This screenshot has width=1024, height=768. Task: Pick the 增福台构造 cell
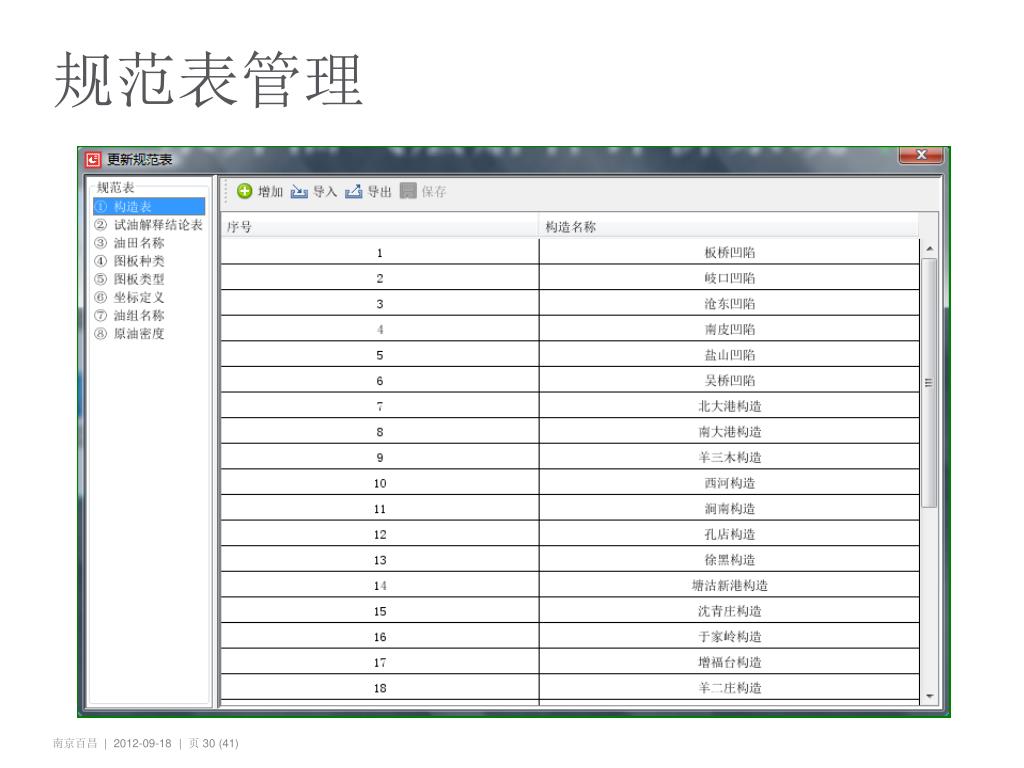coord(729,662)
